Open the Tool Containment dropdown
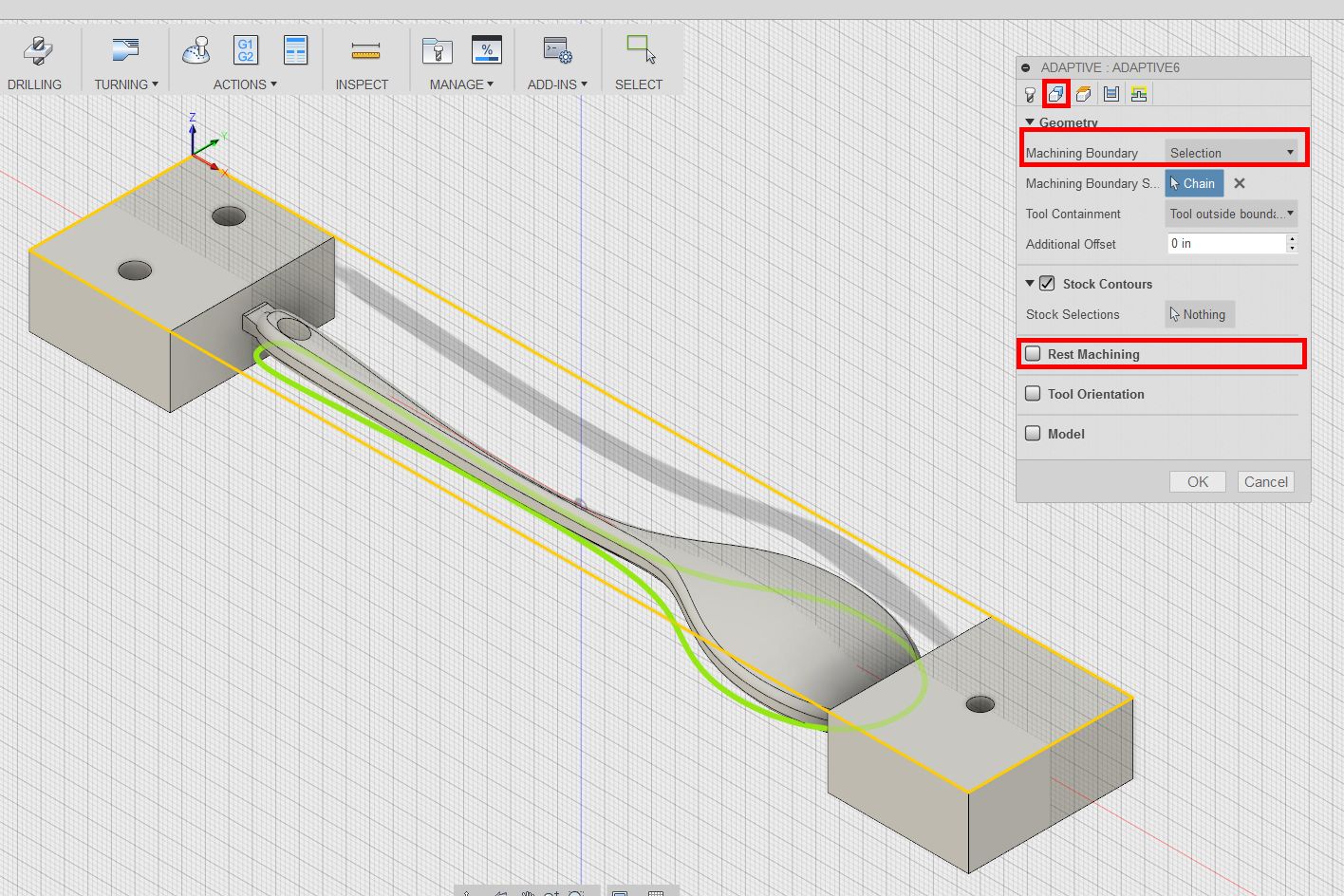 click(x=1230, y=214)
